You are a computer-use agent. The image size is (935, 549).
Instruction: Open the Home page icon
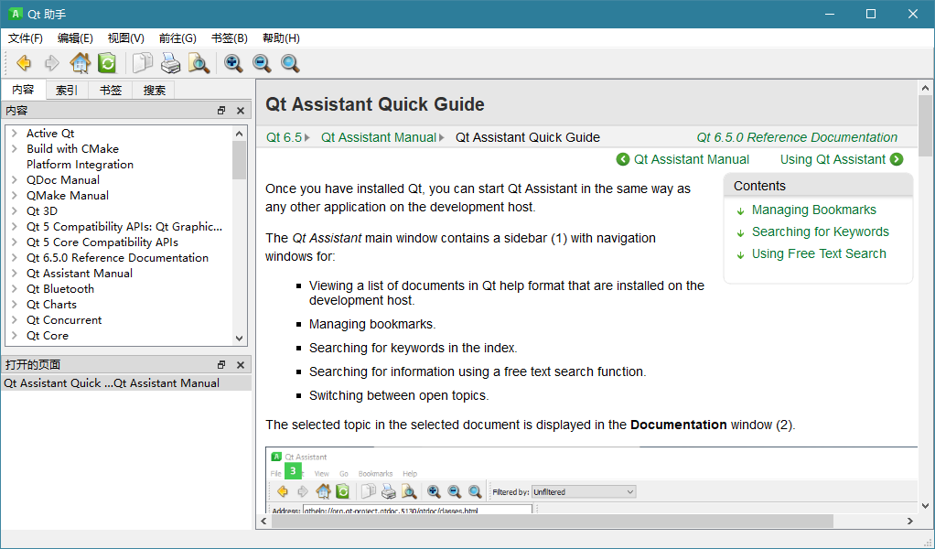click(80, 63)
